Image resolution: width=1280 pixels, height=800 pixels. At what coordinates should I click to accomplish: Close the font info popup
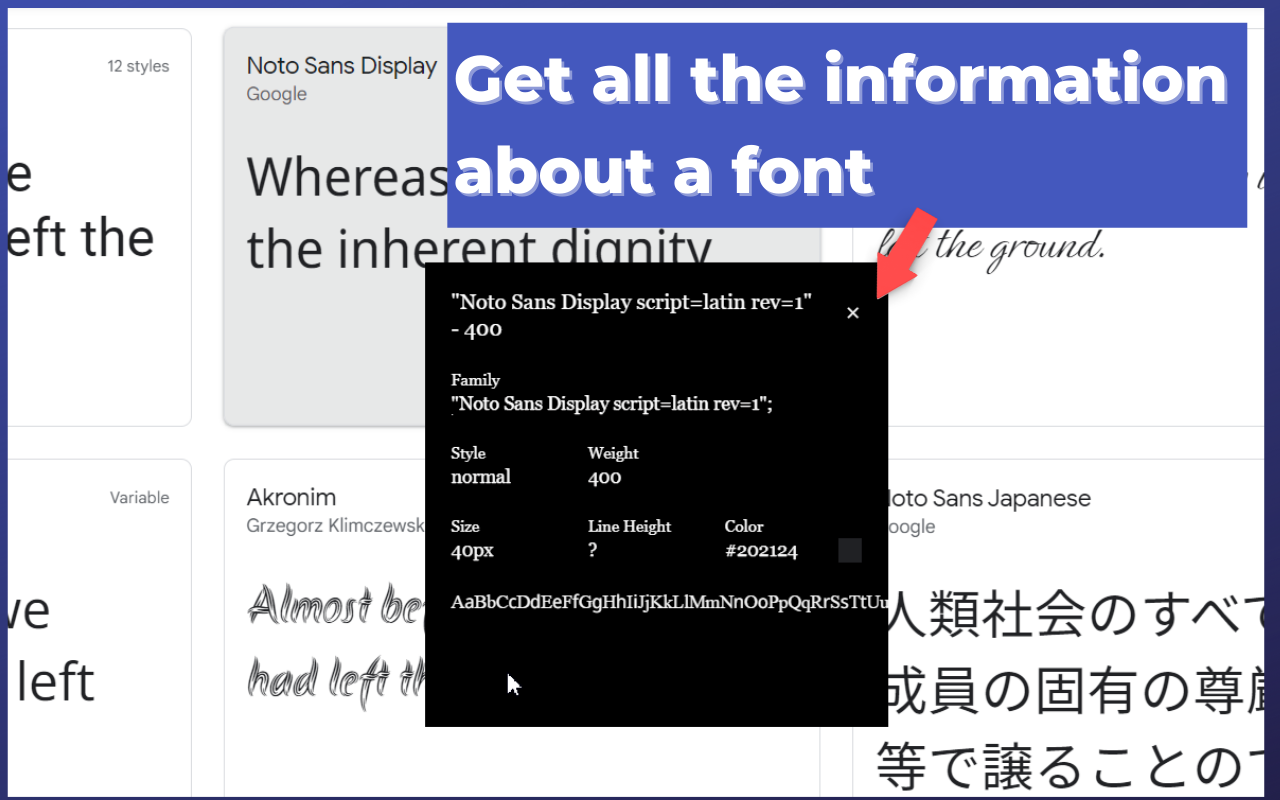[853, 313]
